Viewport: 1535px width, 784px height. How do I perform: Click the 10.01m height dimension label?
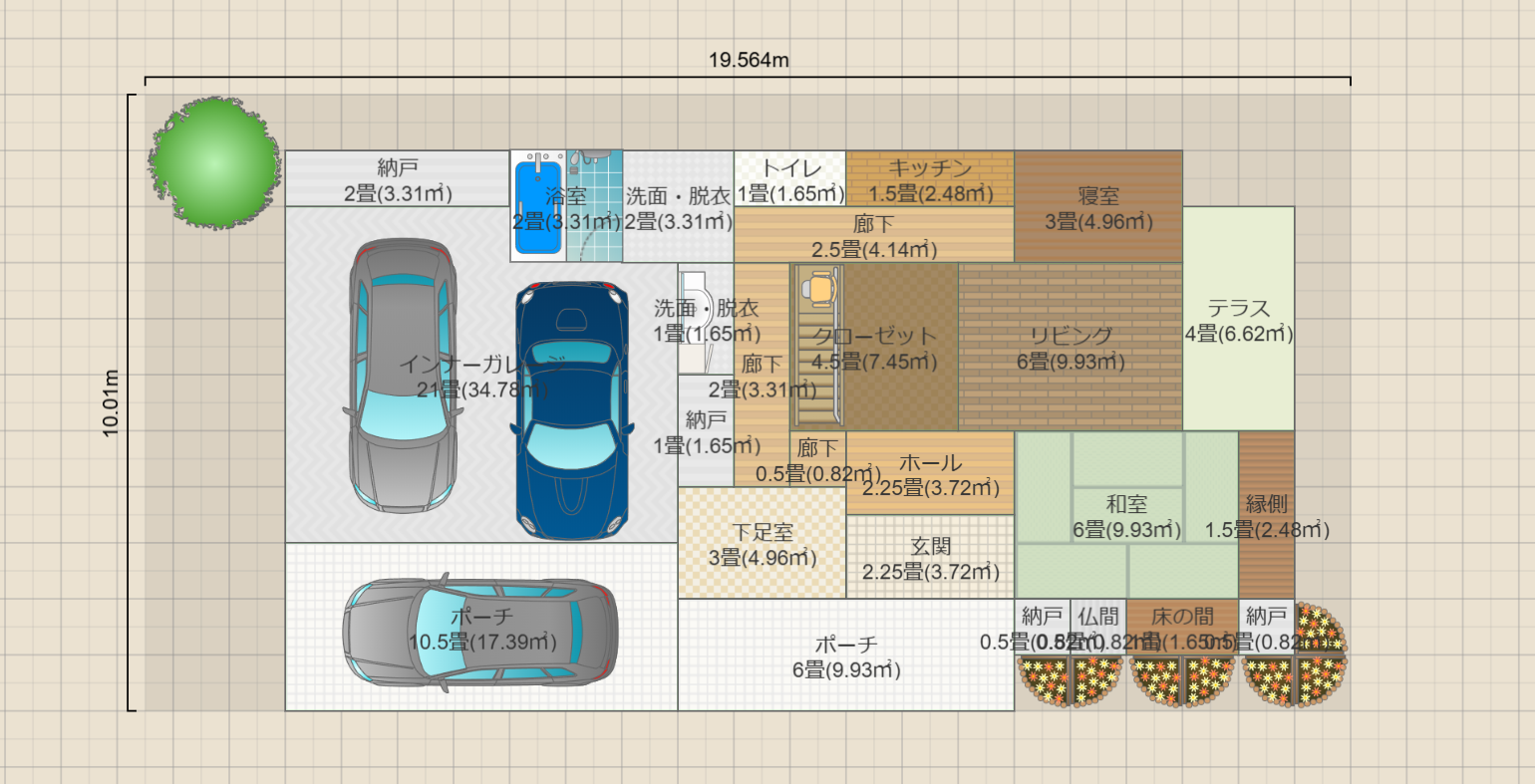point(111,402)
